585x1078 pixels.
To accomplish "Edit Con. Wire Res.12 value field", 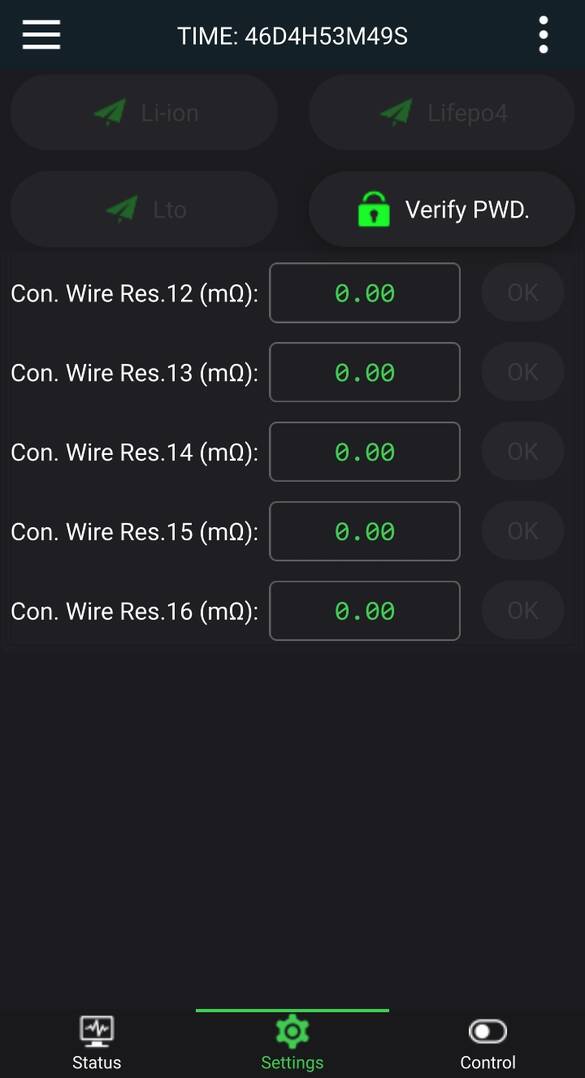I will (364, 293).
